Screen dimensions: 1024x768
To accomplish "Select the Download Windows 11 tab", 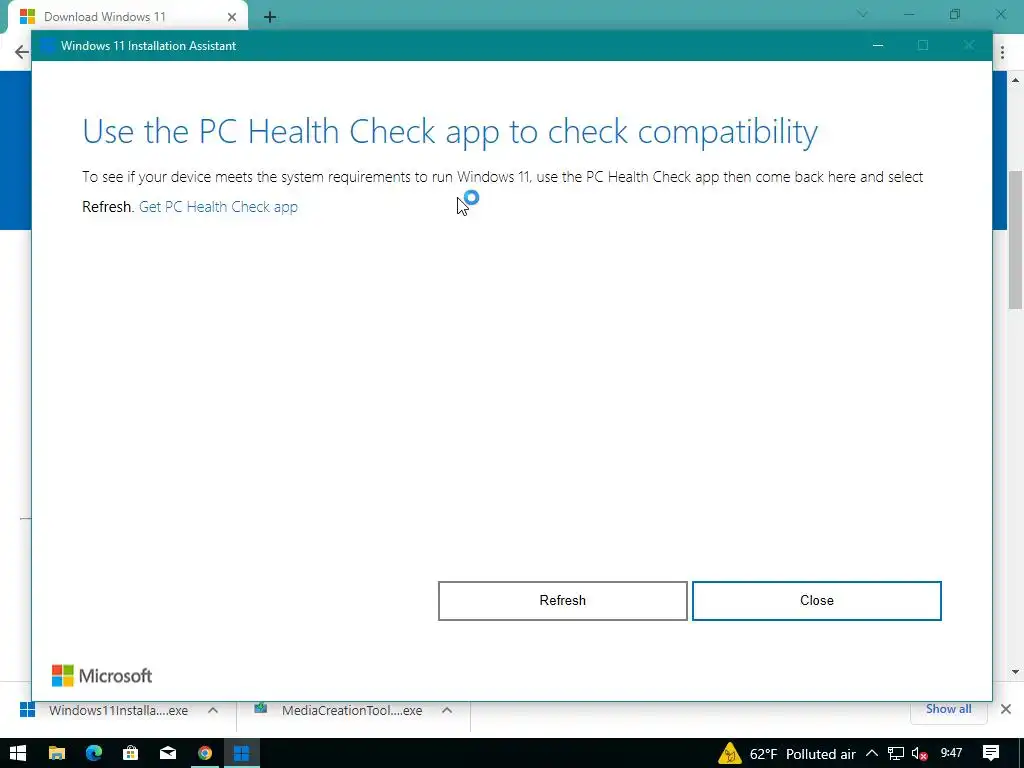I will coord(128,17).
